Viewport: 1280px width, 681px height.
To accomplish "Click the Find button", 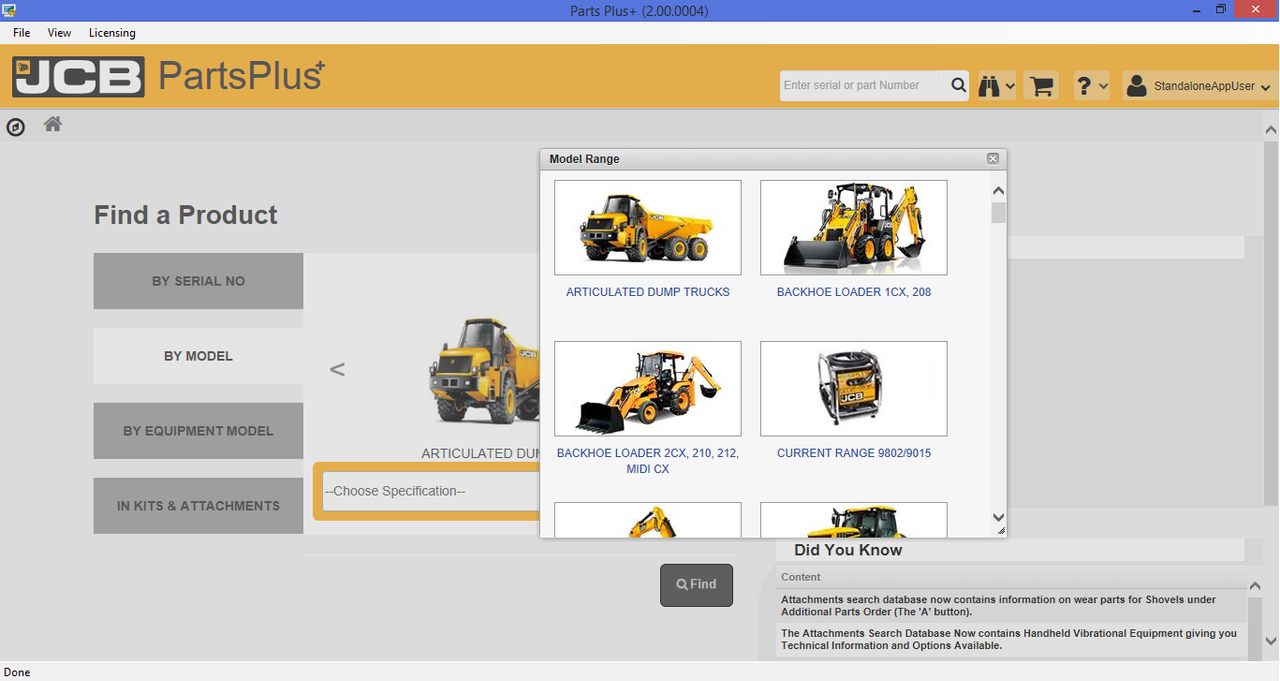I will pos(696,585).
